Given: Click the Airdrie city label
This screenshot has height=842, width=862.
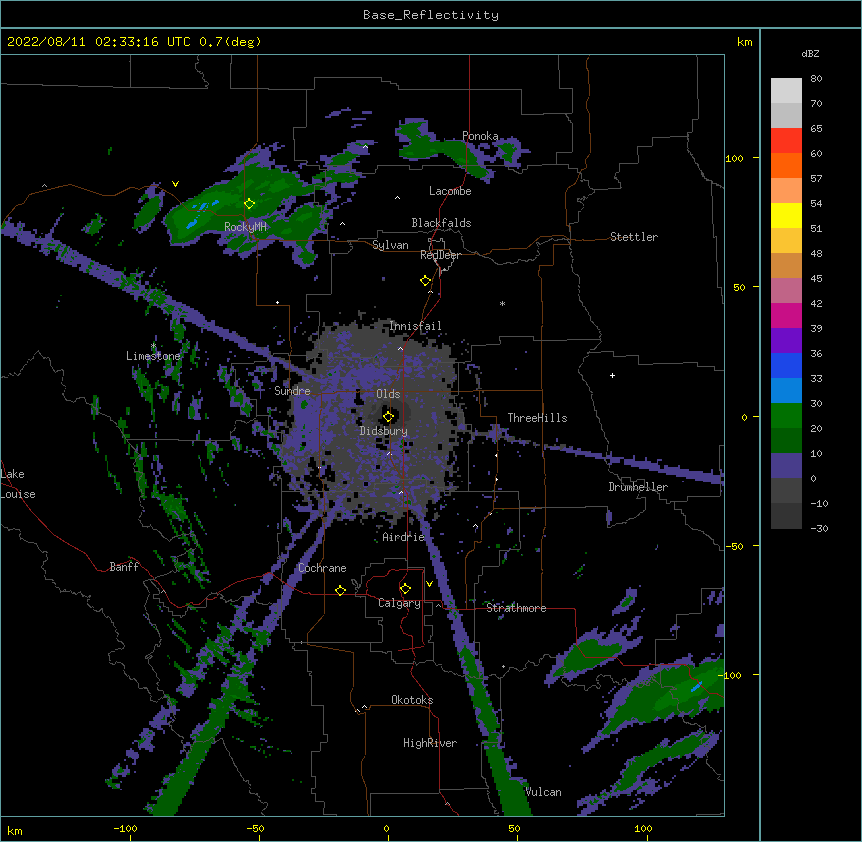Looking at the screenshot, I should click(404, 537).
